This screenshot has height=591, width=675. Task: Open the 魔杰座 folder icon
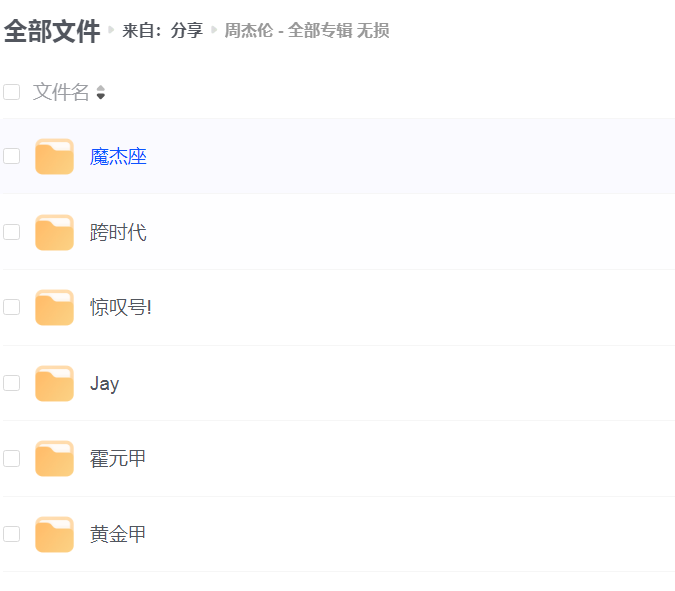click(54, 156)
